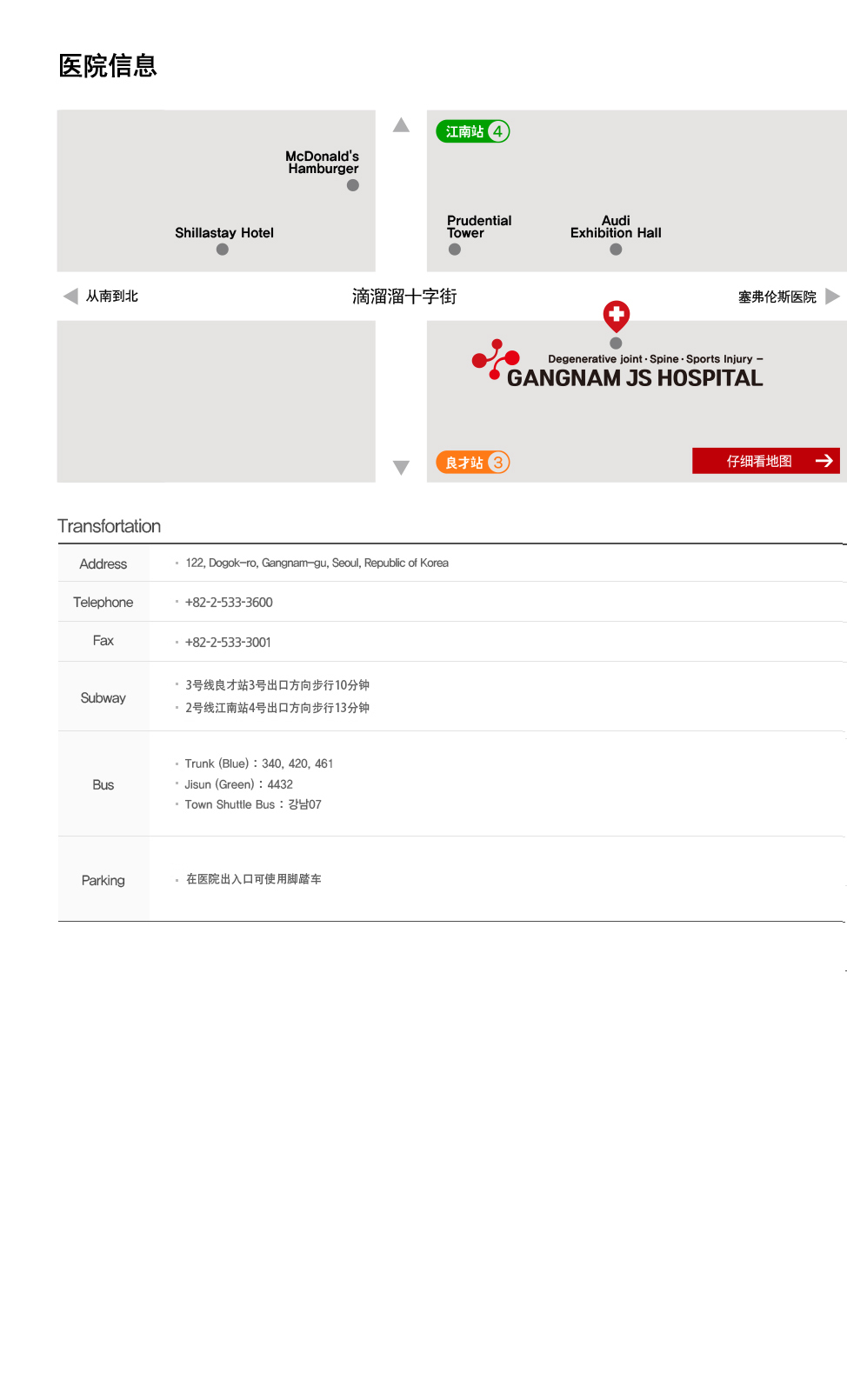Click the 医院信息 page heading
The width and height of the screenshot is (847, 1400).
[x=108, y=66]
